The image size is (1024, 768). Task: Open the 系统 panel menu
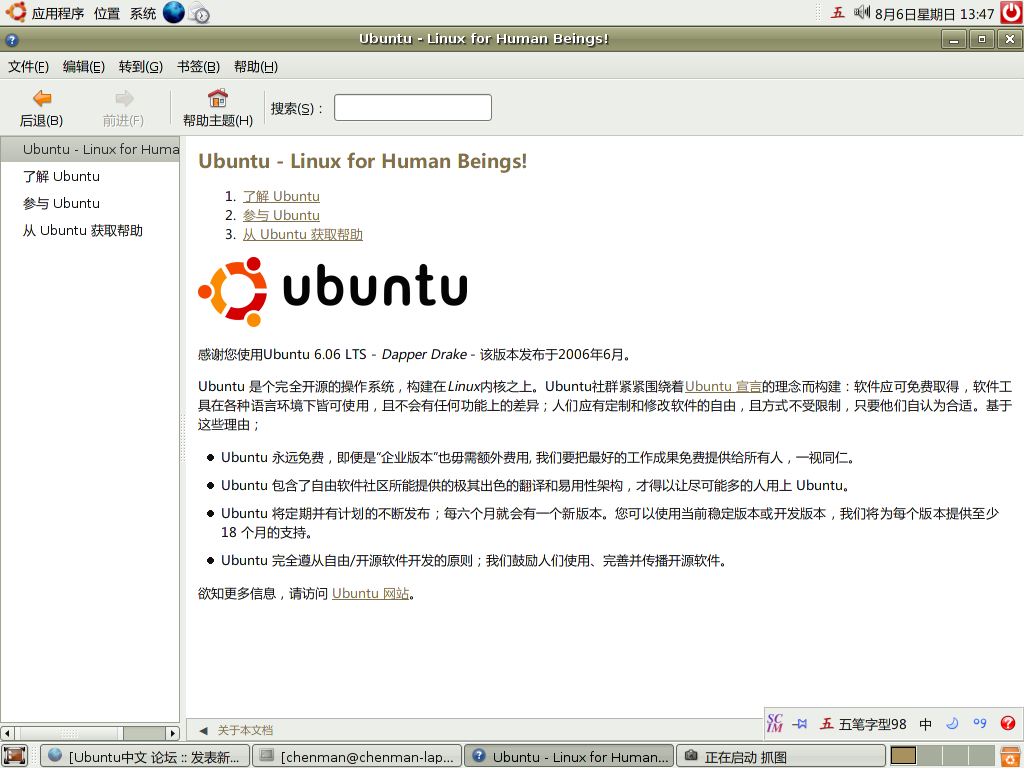(142, 13)
